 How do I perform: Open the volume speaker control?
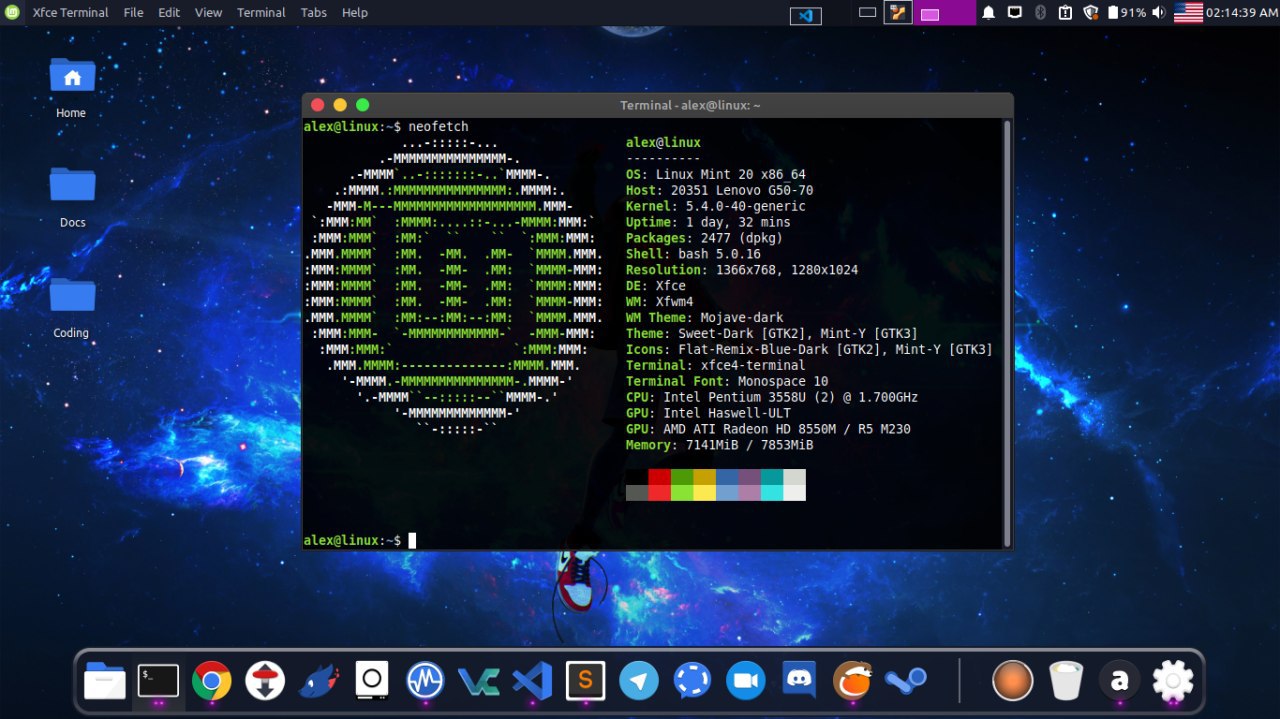pyautogui.click(x=1158, y=12)
